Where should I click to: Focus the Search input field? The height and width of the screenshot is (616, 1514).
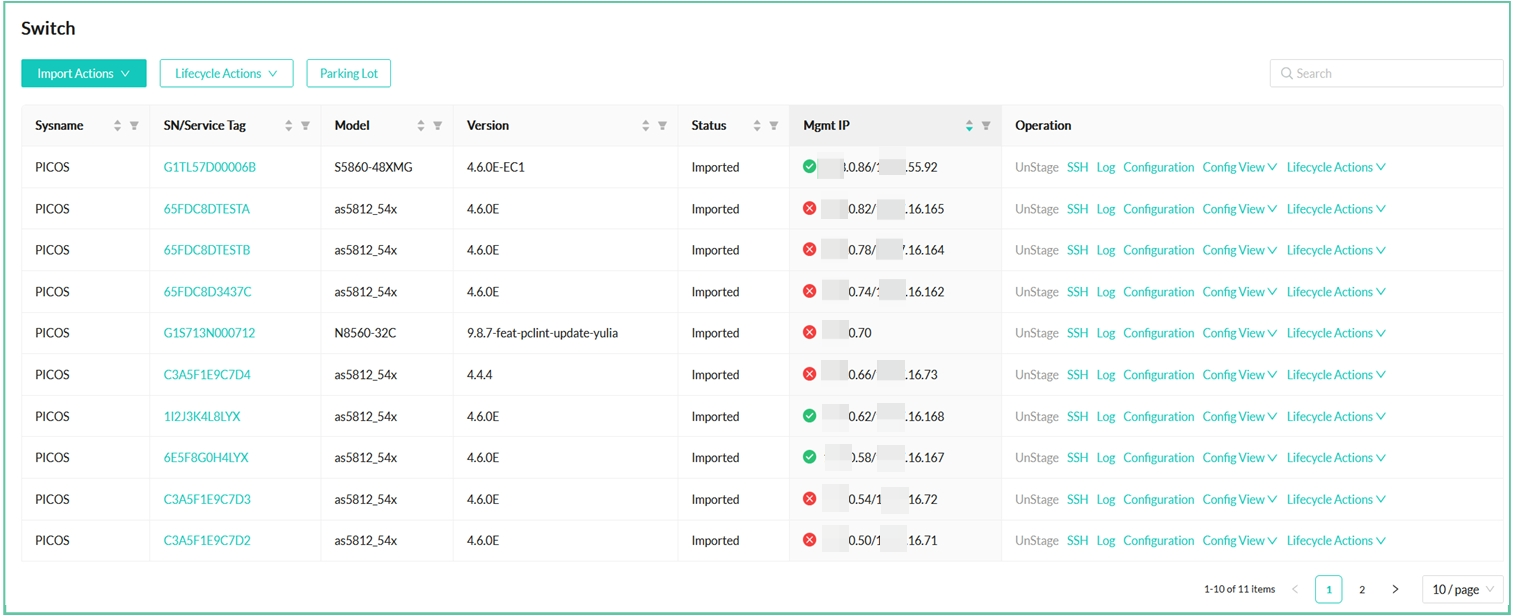[x=1387, y=73]
